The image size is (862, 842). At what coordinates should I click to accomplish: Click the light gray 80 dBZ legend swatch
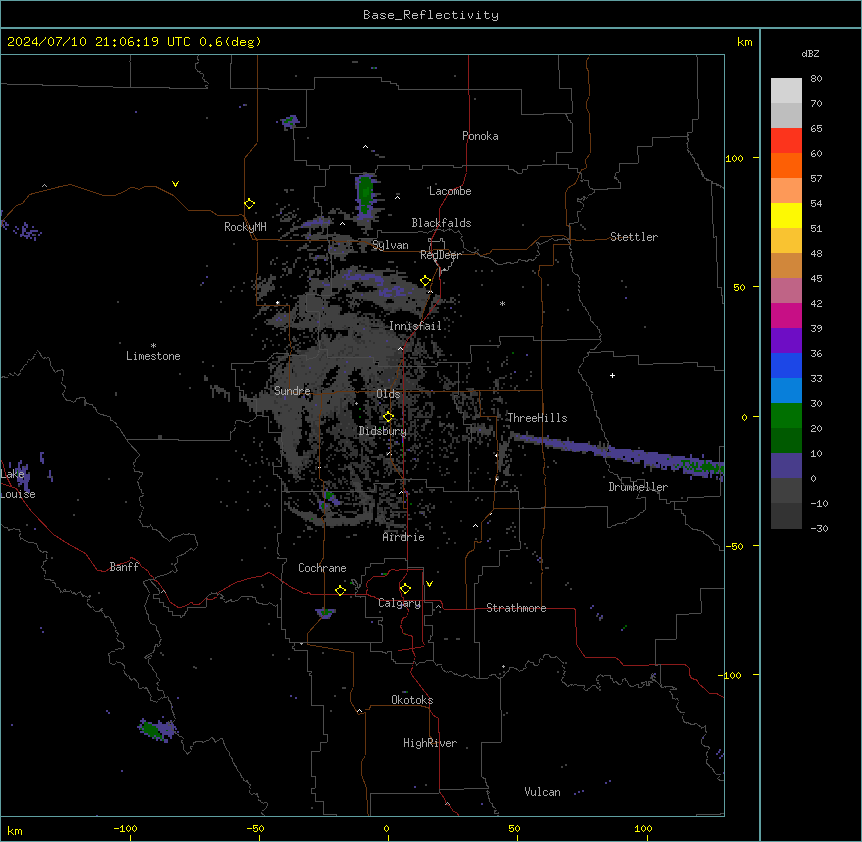(x=786, y=91)
